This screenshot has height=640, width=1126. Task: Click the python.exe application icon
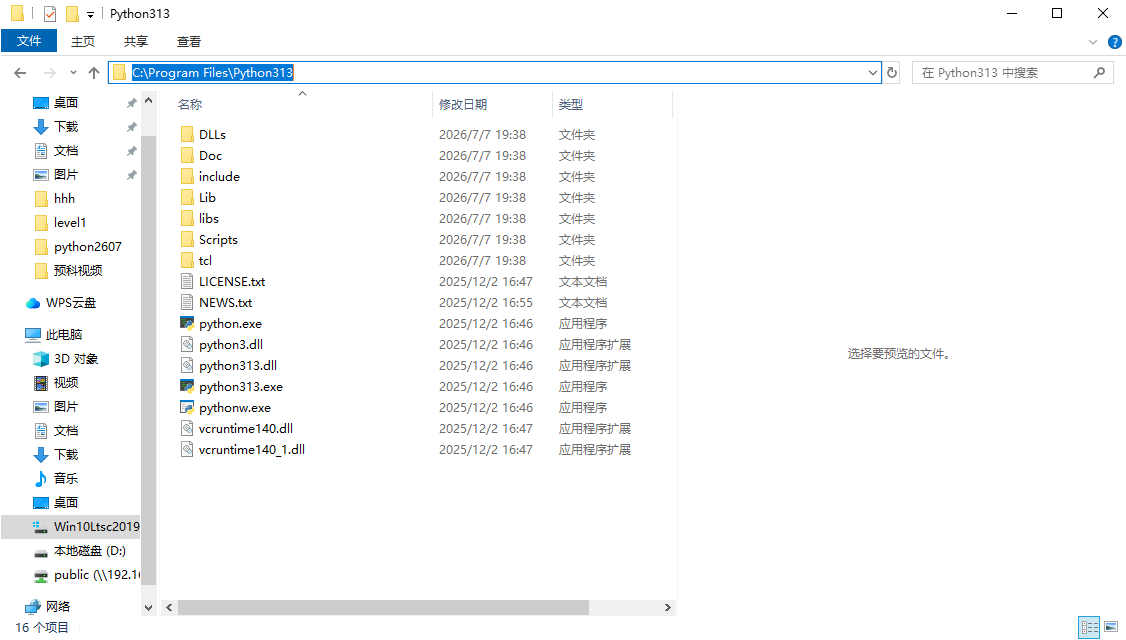coord(187,323)
